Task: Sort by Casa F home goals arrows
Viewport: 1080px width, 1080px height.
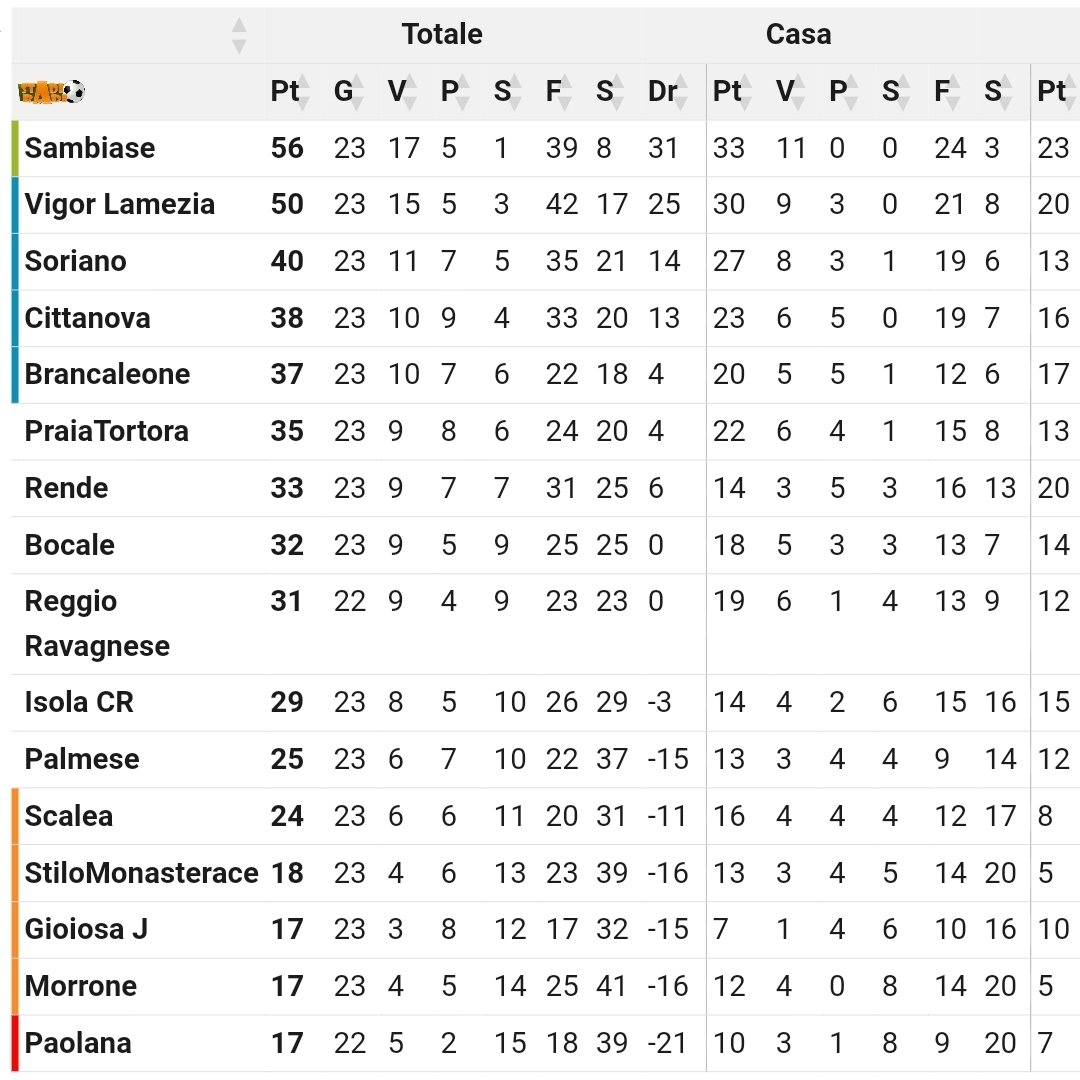Action: (953, 92)
